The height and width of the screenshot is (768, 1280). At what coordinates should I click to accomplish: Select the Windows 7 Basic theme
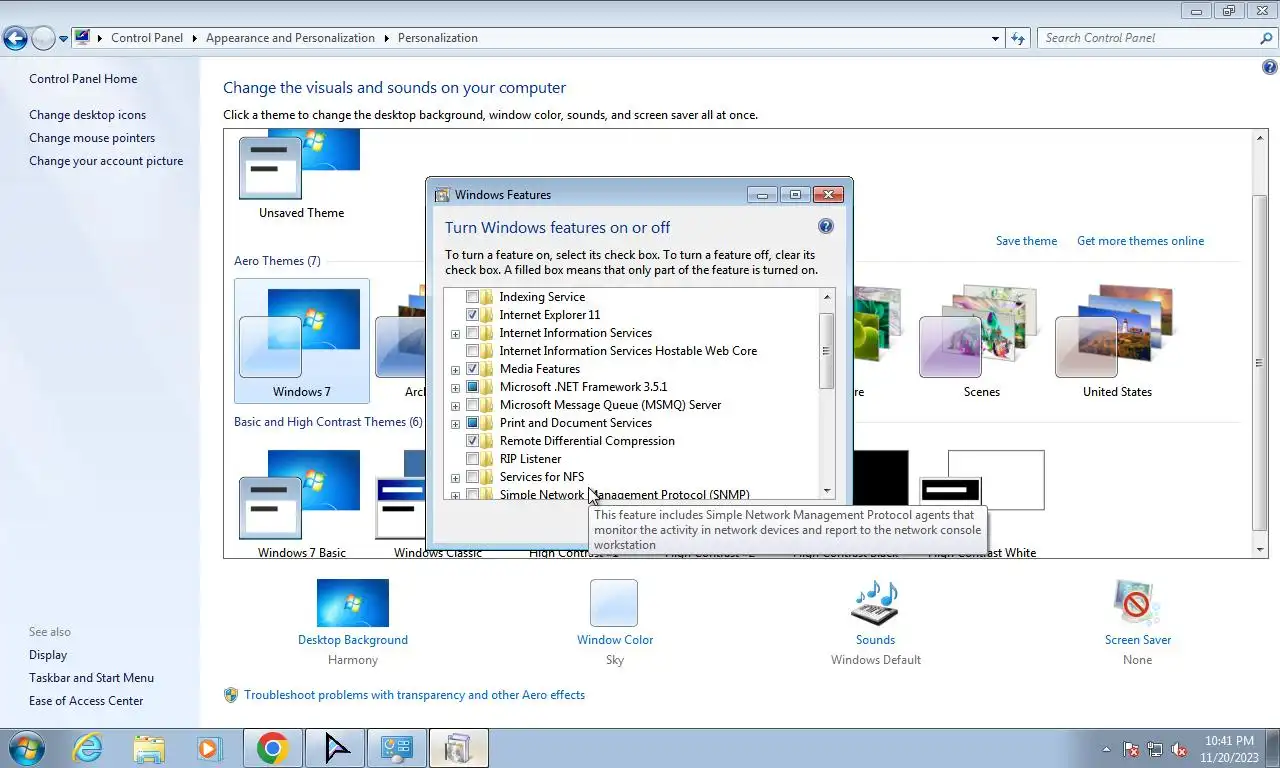tap(302, 503)
